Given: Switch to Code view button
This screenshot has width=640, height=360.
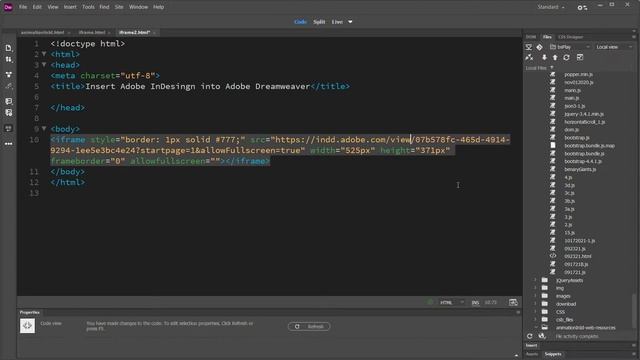Looking at the screenshot, I should (300, 22).
